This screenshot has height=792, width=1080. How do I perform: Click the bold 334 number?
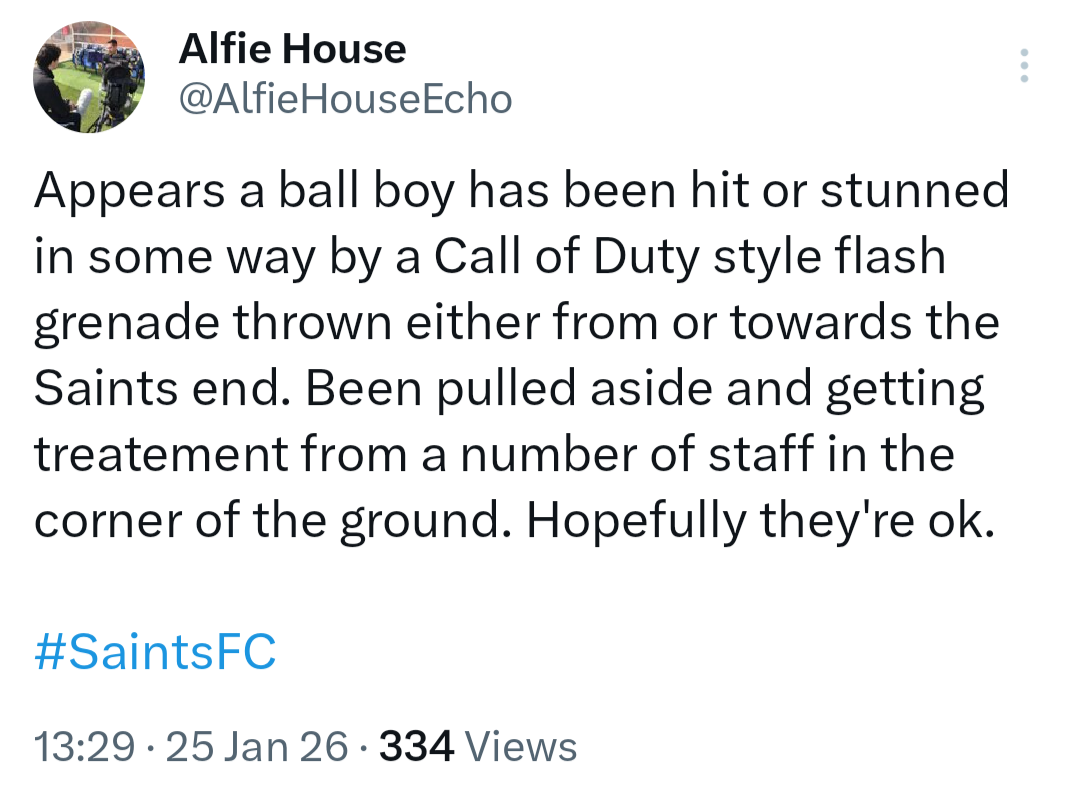[419, 746]
